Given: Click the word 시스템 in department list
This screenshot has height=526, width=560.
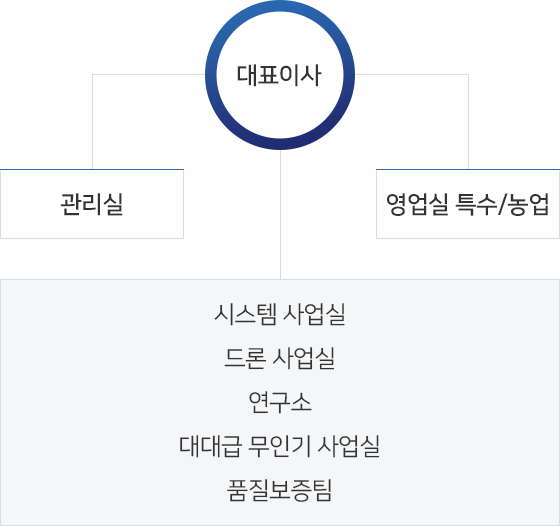Looking at the screenshot, I should point(245,314).
